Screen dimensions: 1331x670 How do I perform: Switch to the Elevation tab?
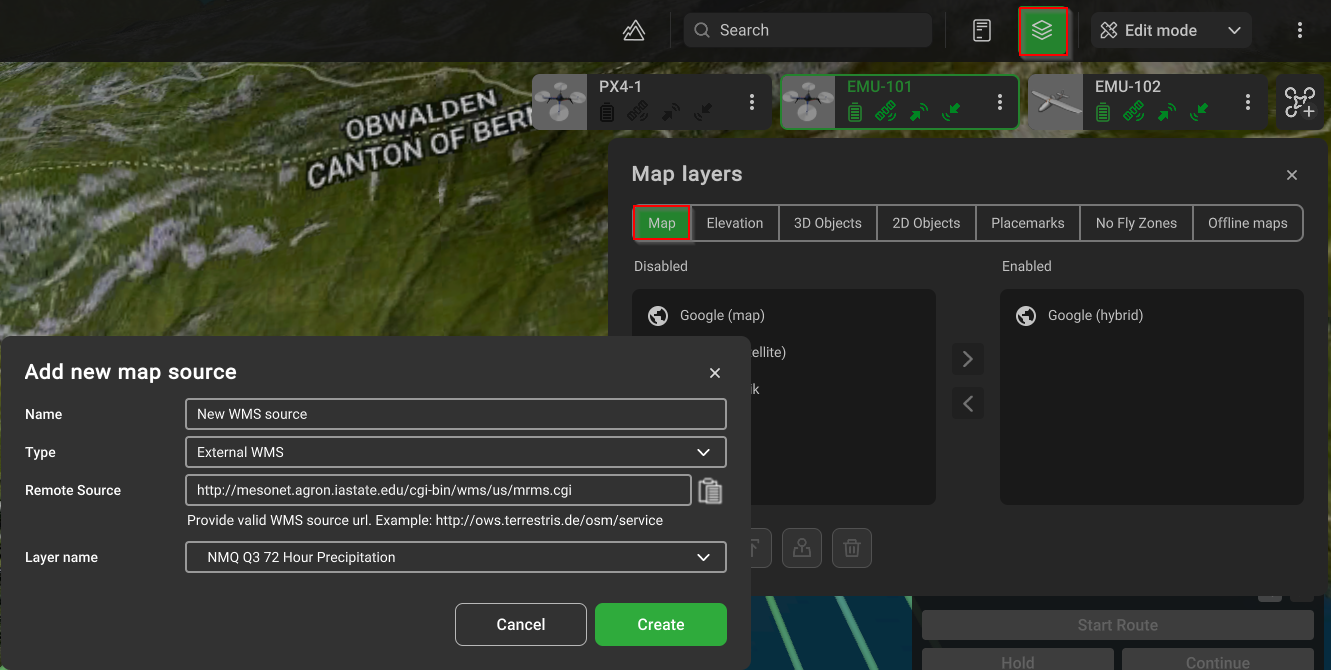(734, 223)
